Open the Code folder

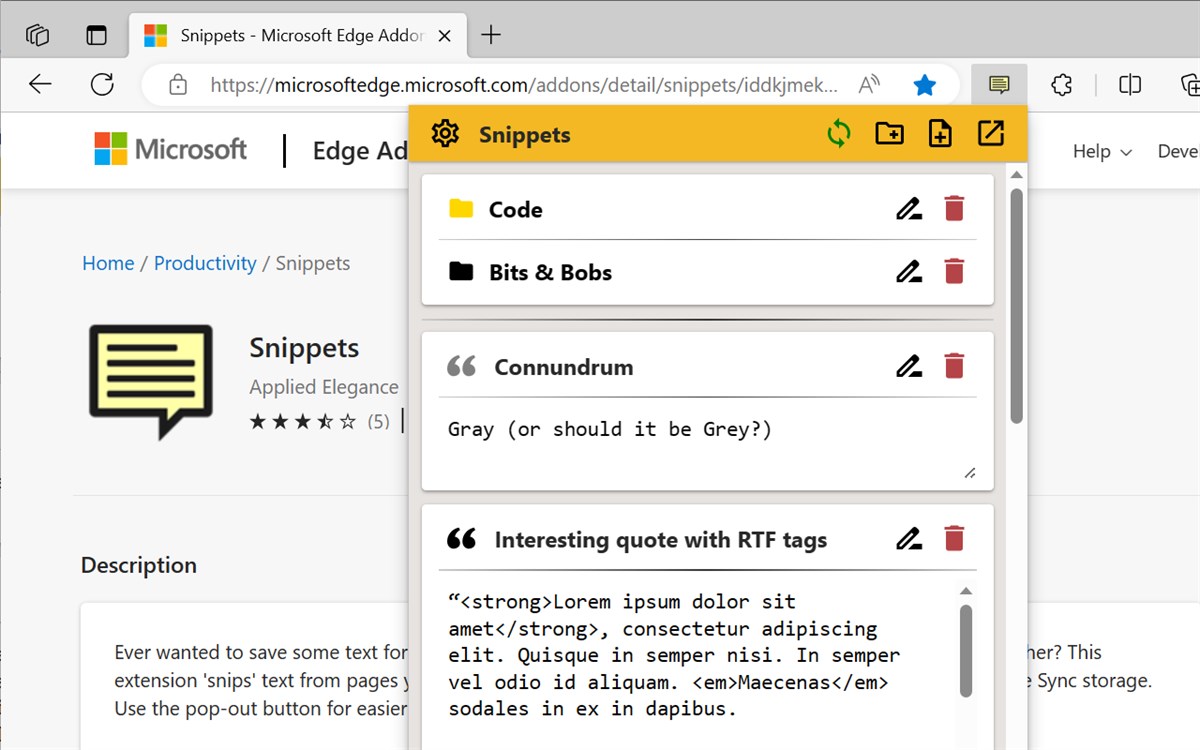click(517, 209)
